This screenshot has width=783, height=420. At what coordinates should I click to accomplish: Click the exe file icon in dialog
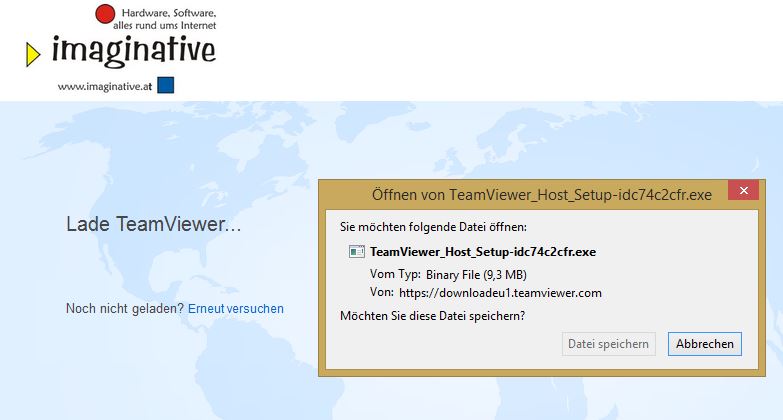357,252
